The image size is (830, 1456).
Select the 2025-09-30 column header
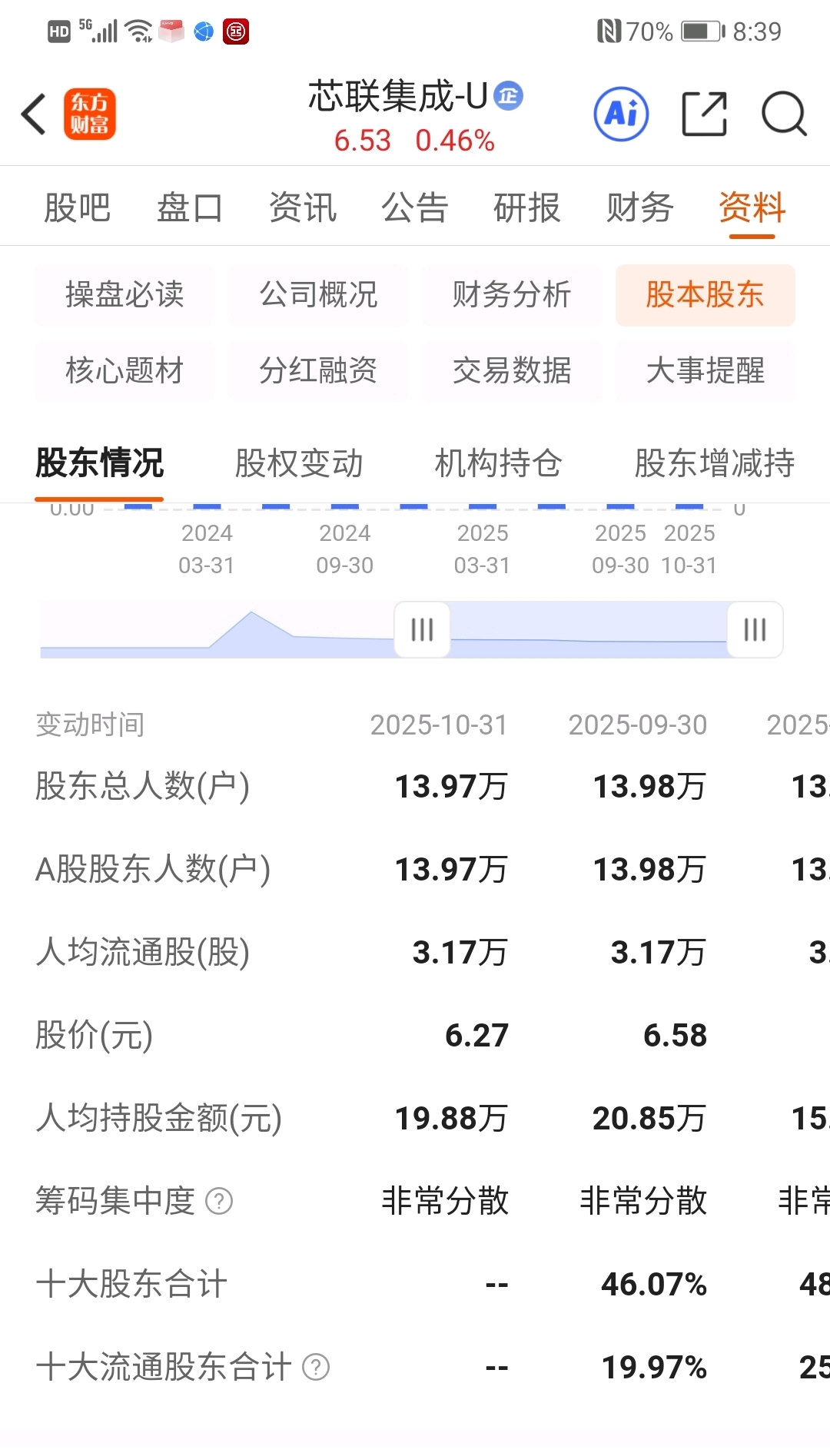click(x=638, y=725)
